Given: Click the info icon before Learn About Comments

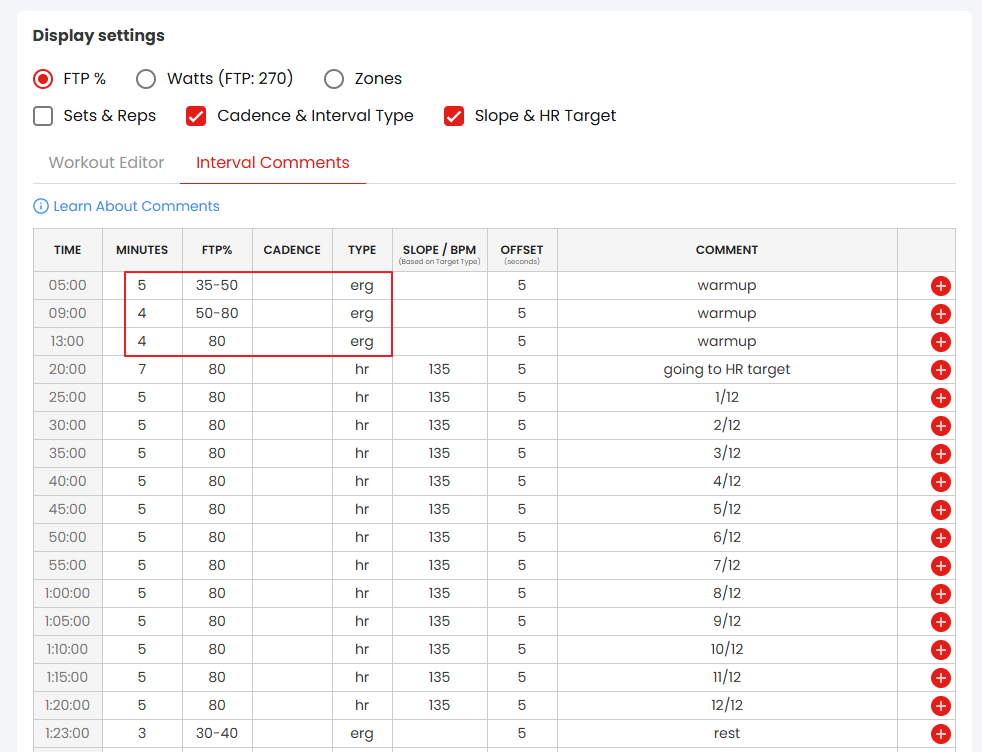Looking at the screenshot, I should [x=41, y=206].
